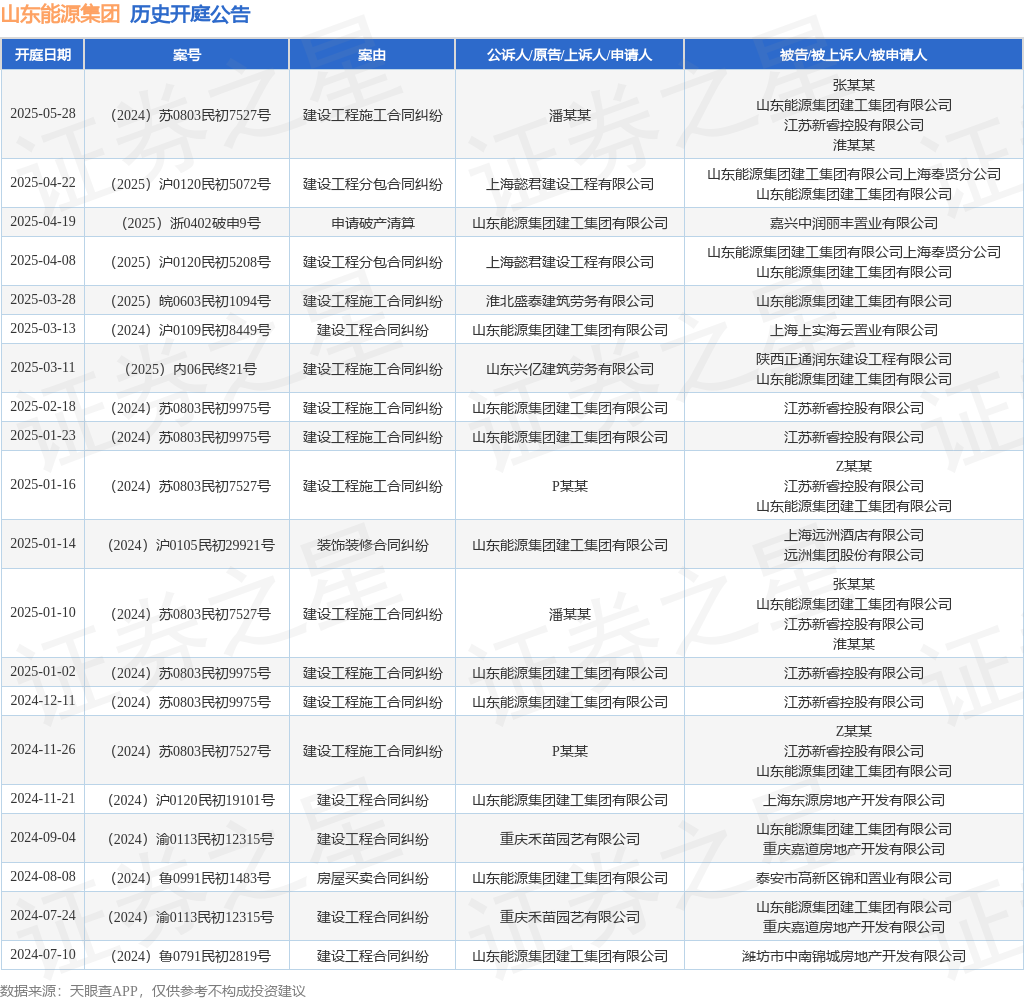
Task: Select the 公诉人/原告/上诉人/申请人 column header
Action: pos(569,55)
